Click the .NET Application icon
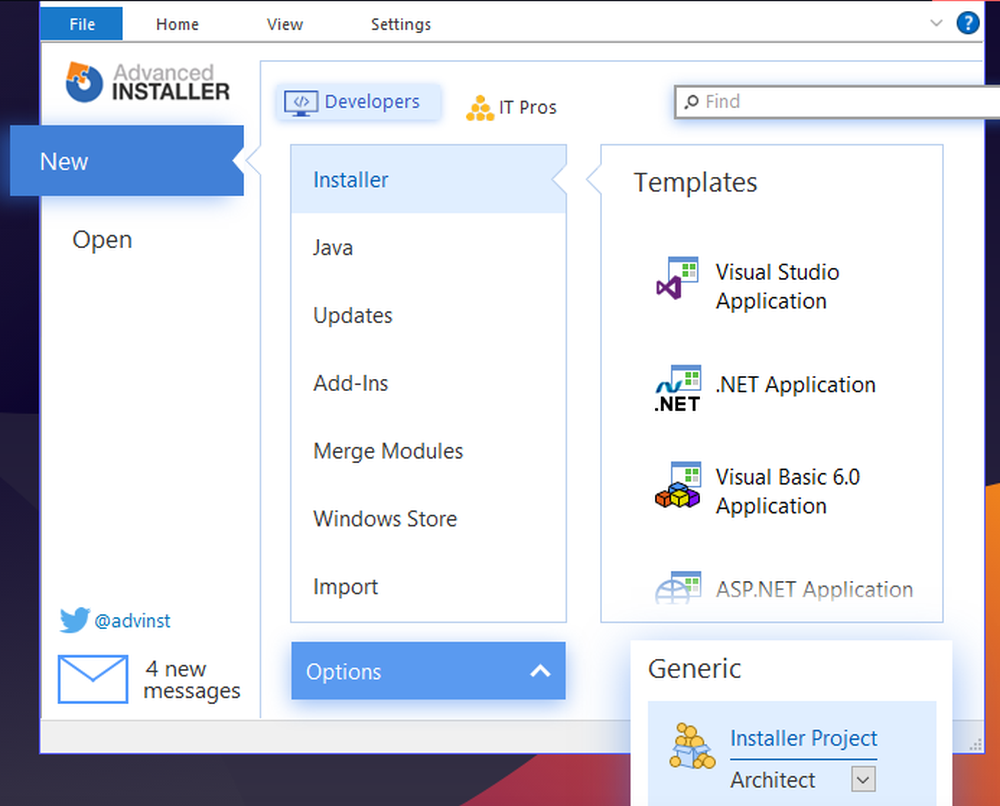The width and height of the screenshot is (1000, 806). pos(677,388)
